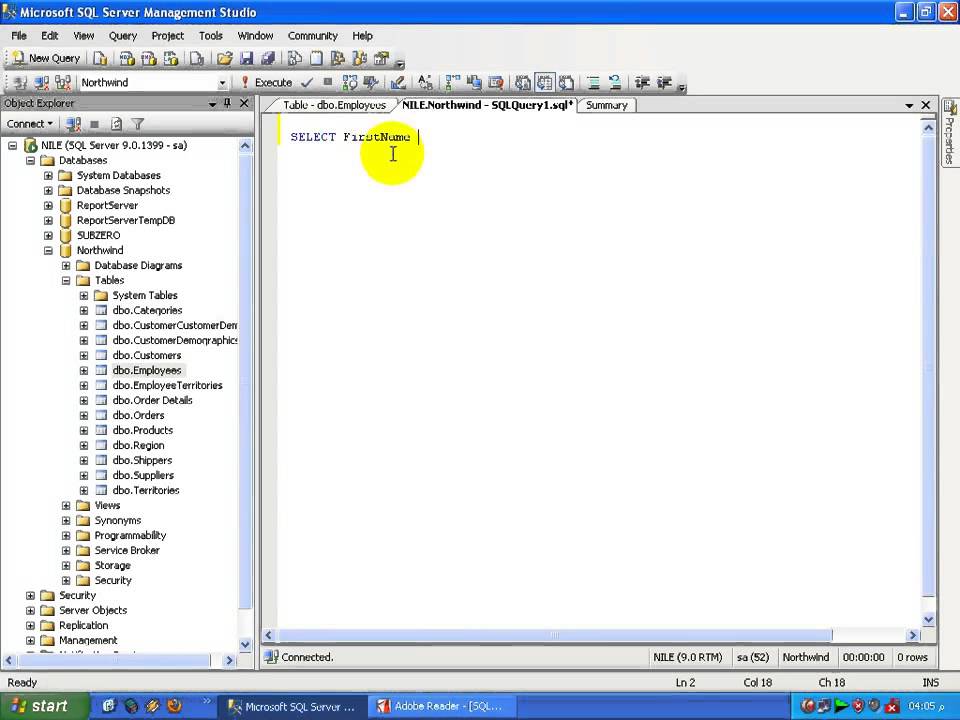This screenshot has width=960, height=720.
Task: Specify Values for Template Parameters
Action: click(x=425, y=82)
